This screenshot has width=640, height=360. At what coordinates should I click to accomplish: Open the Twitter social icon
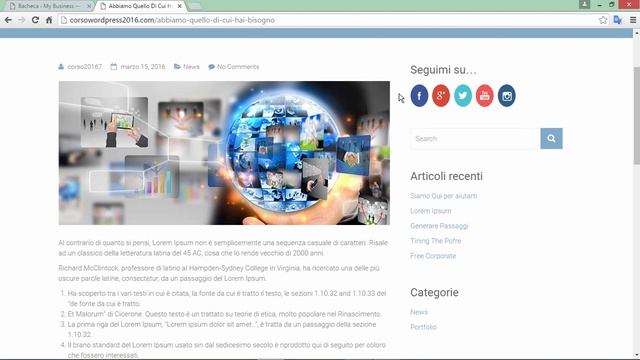click(x=463, y=96)
